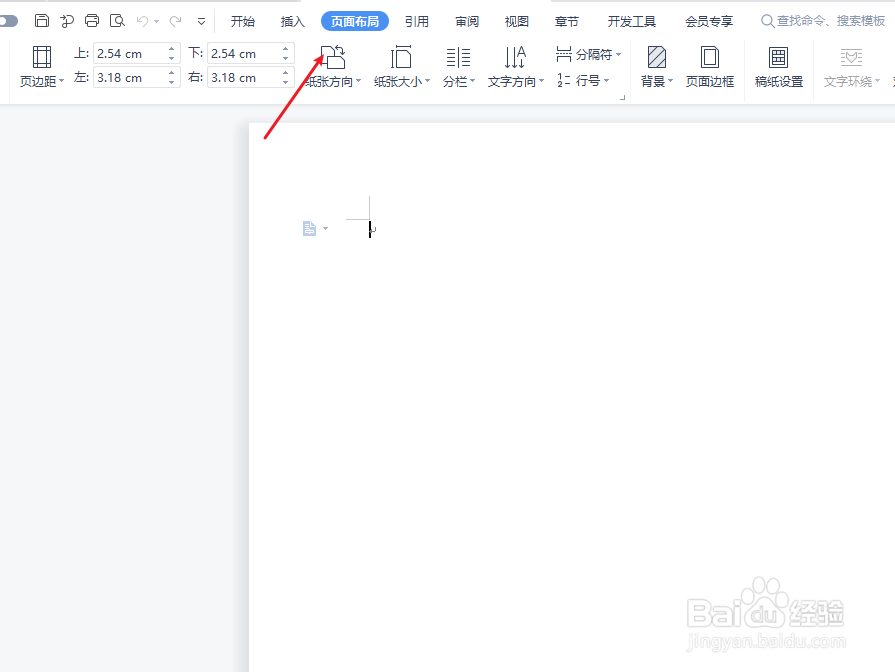Toggle the switch at top-left corner
Image resolution: width=895 pixels, height=672 pixels.
[8, 21]
